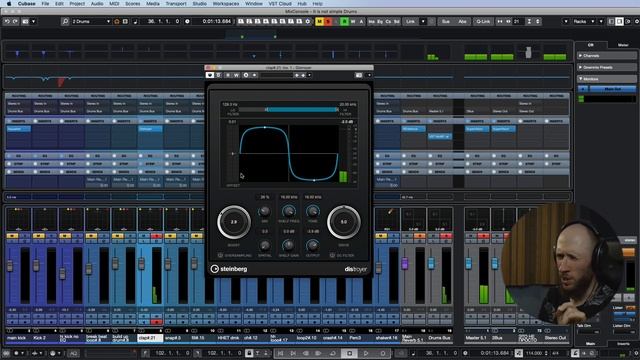640x360 pixels.
Task: Open the Transport menu
Action: [176, 4]
